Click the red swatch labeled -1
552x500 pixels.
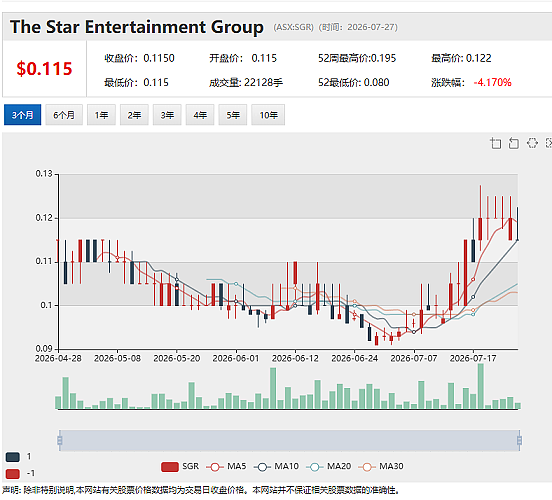click(13, 474)
